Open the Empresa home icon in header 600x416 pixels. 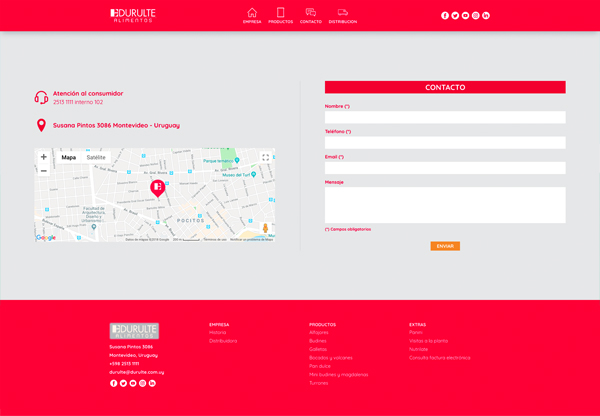tap(252, 14)
